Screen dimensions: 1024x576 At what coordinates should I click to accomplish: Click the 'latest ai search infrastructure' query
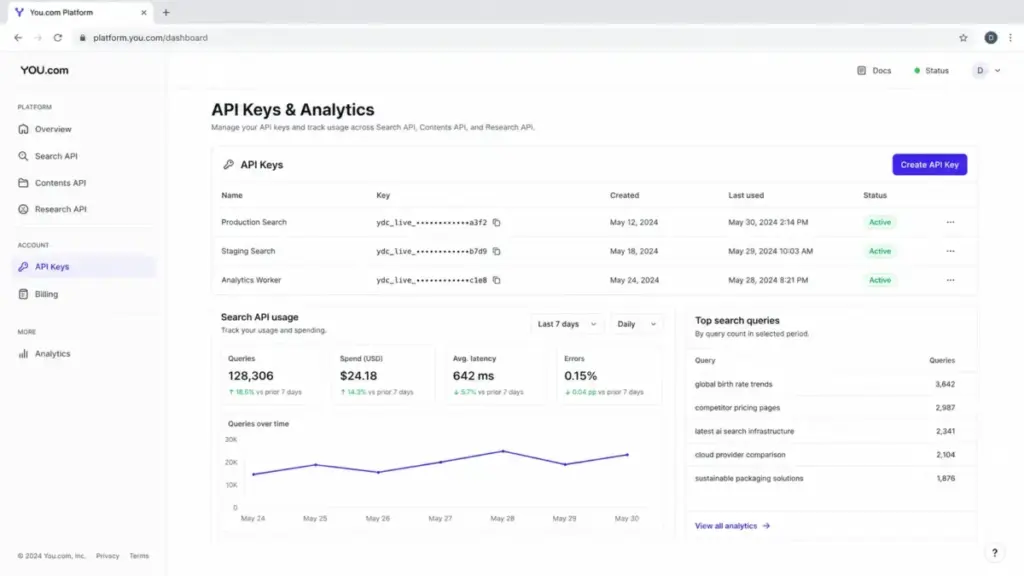click(744, 431)
